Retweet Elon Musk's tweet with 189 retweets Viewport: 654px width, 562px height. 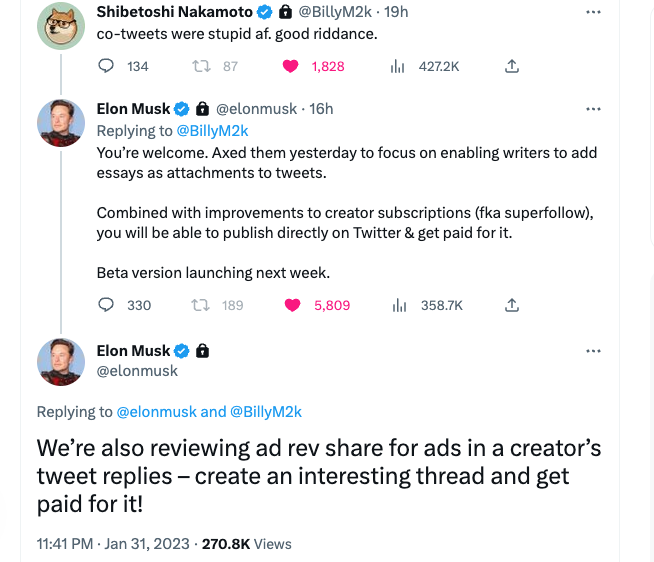pos(200,305)
